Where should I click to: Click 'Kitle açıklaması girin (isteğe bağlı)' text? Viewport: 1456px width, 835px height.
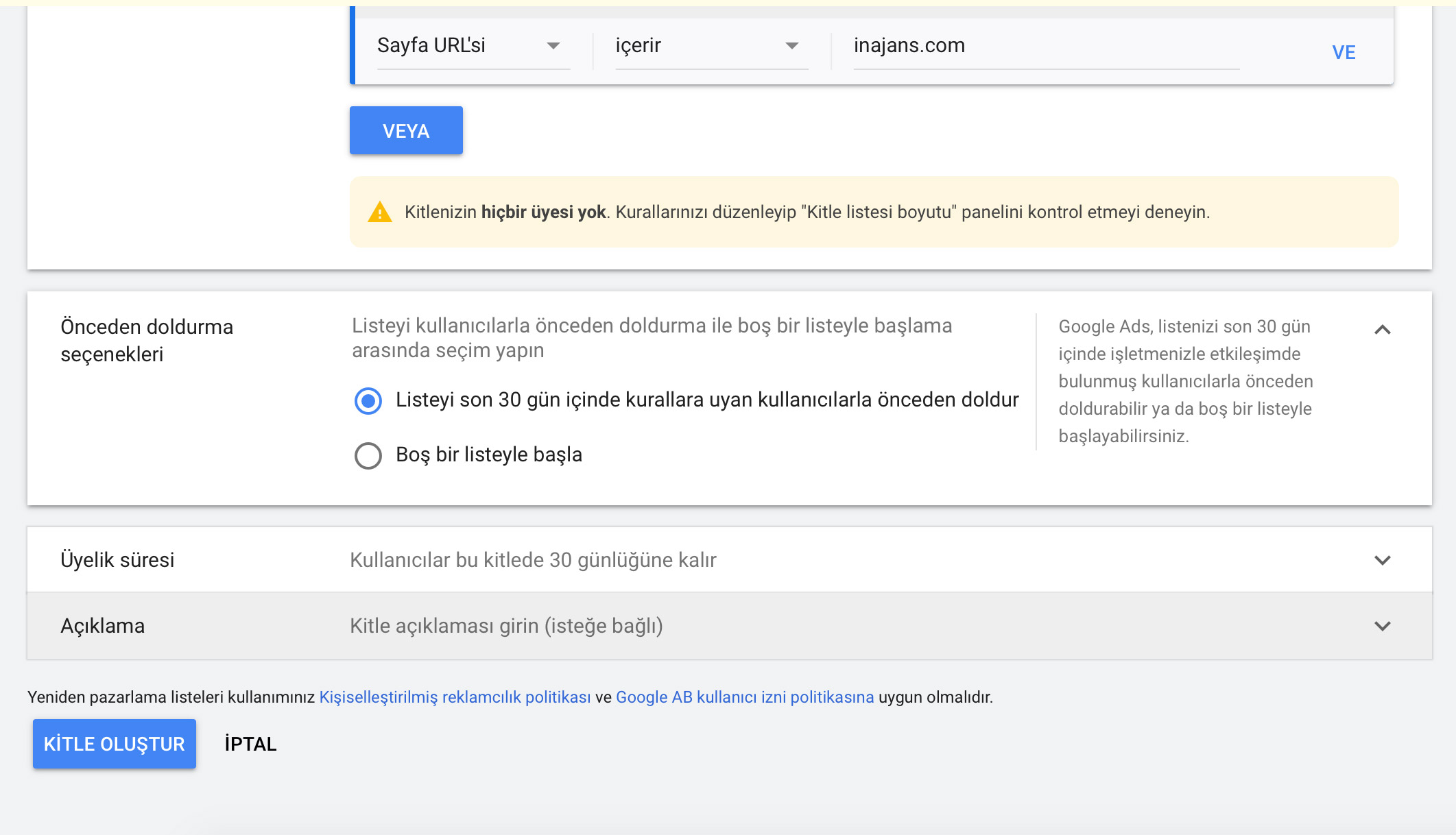pyautogui.click(x=506, y=626)
